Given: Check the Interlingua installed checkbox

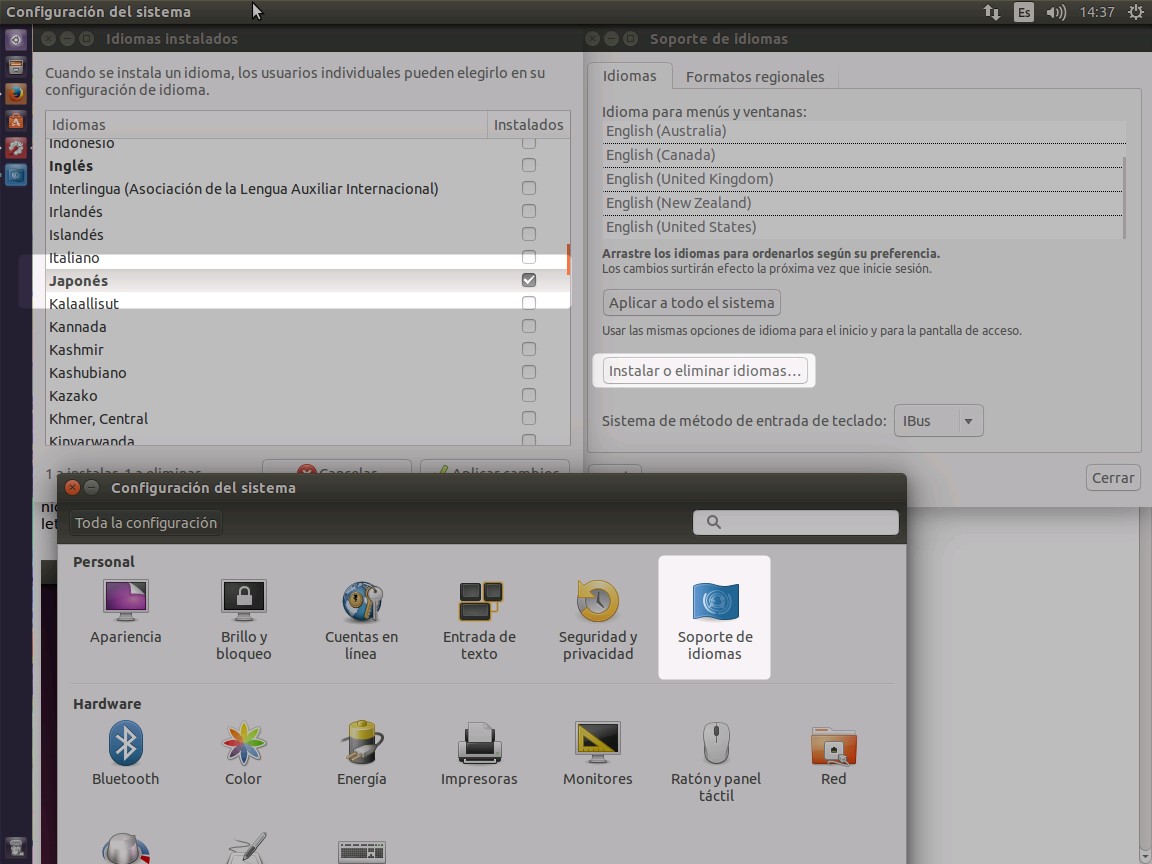Looking at the screenshot, I should pos(529,188).
